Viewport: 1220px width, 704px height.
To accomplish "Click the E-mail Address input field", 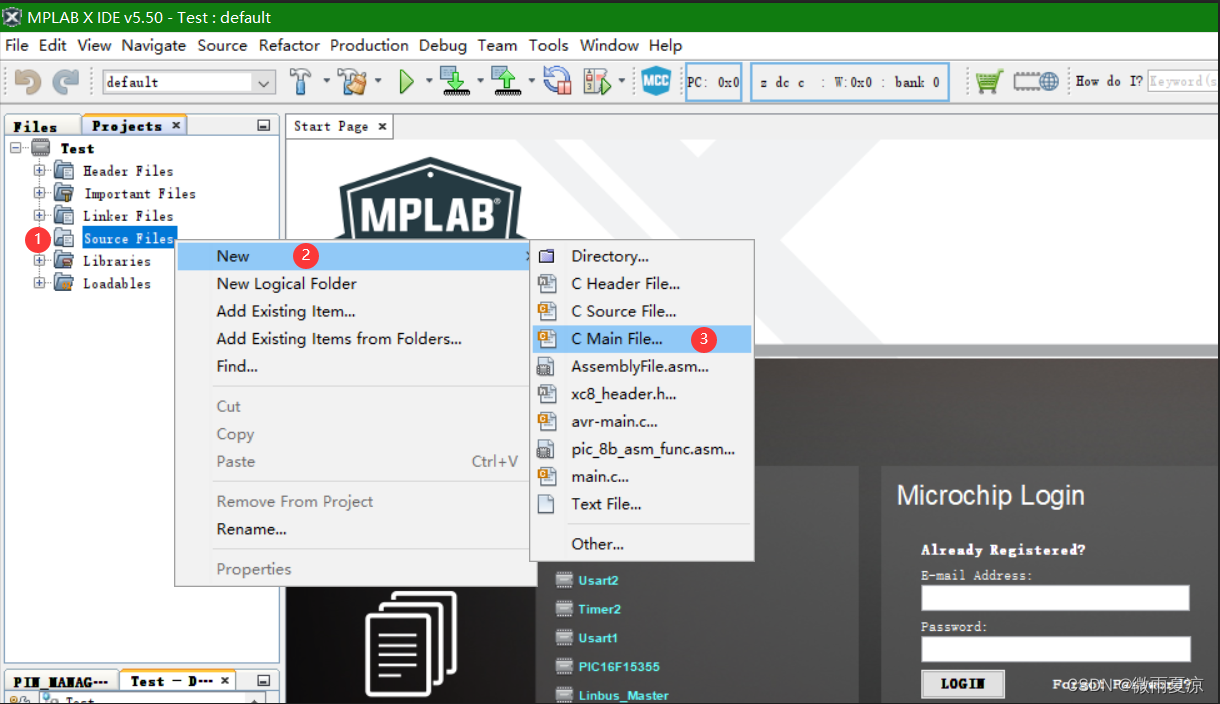I will click(1055, 598).
